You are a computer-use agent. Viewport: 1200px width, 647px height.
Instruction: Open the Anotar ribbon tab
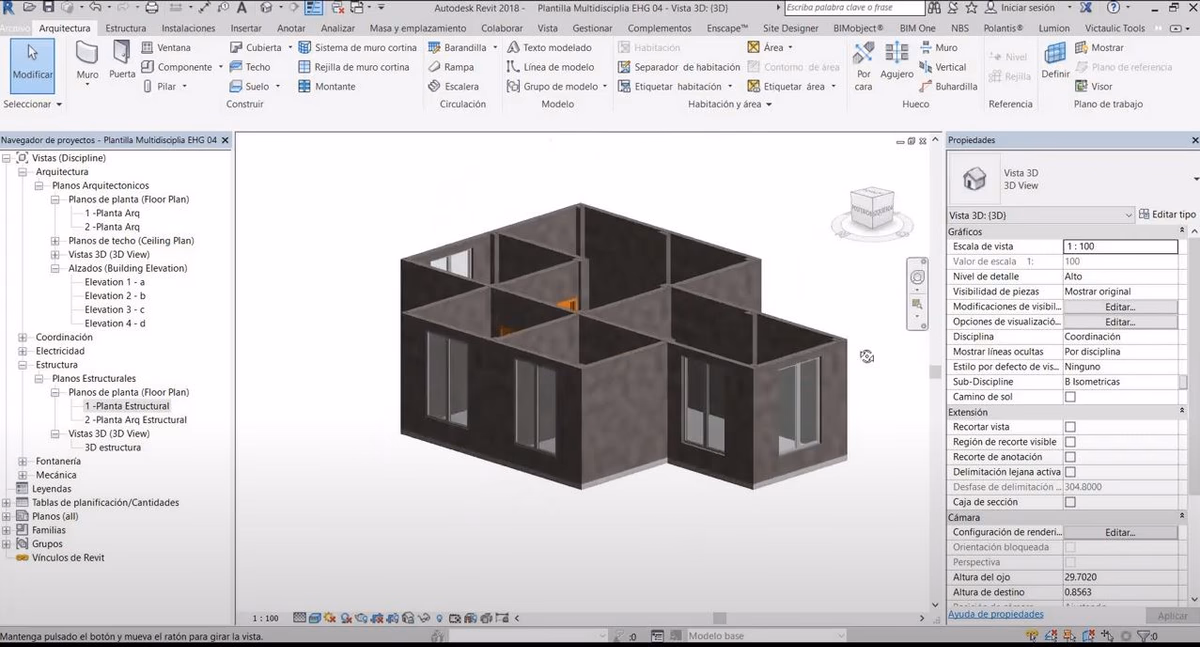tap(291, 28)
